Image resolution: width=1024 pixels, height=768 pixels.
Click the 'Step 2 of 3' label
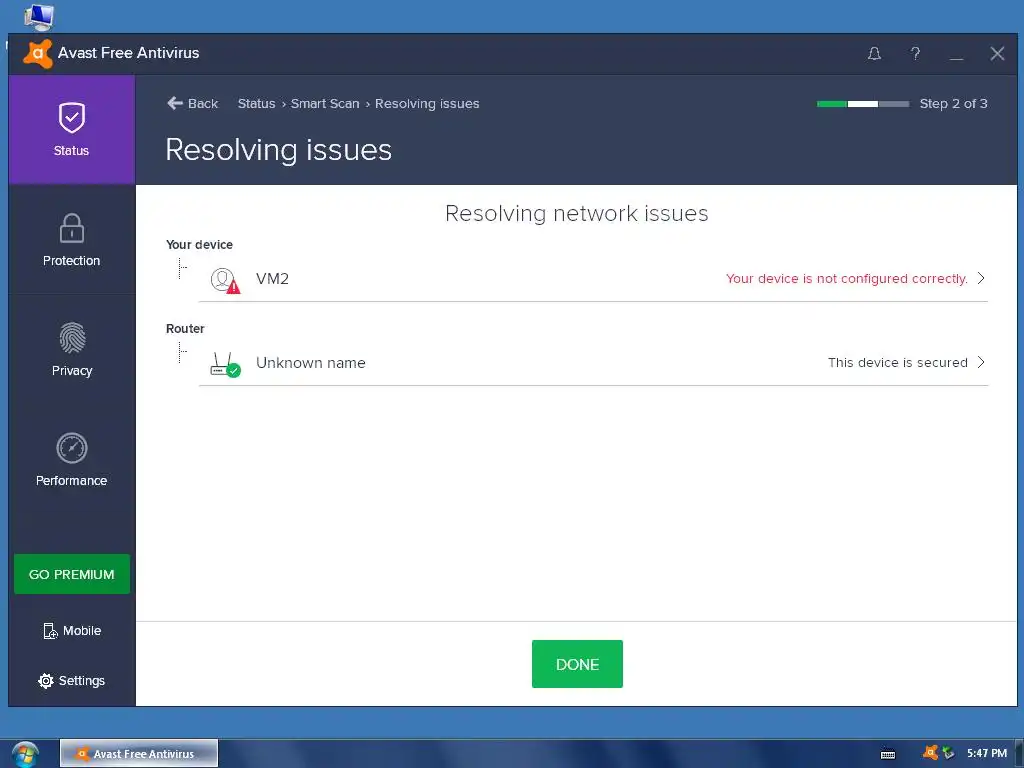[x=953, y=103]
